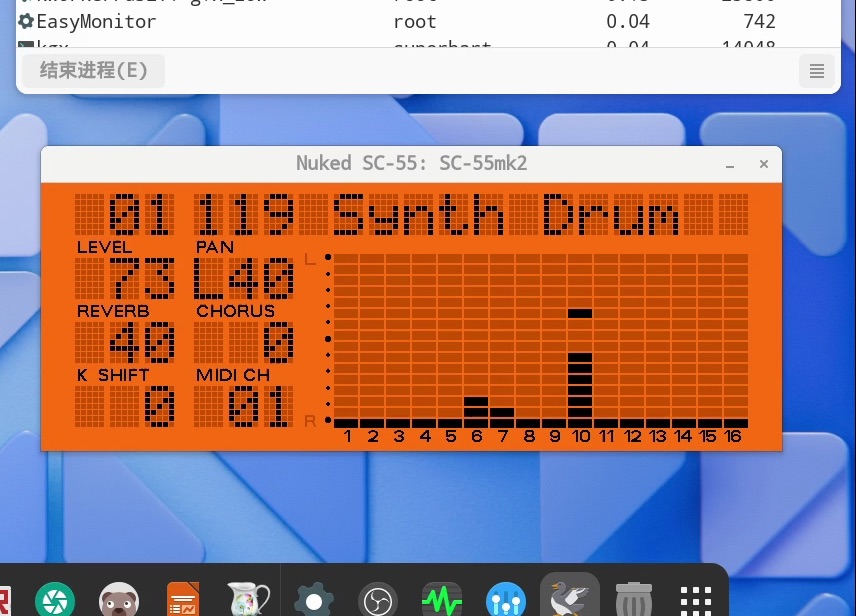
Task: Click the green camera shutter dock icon
Action: (x=55, y=600)
